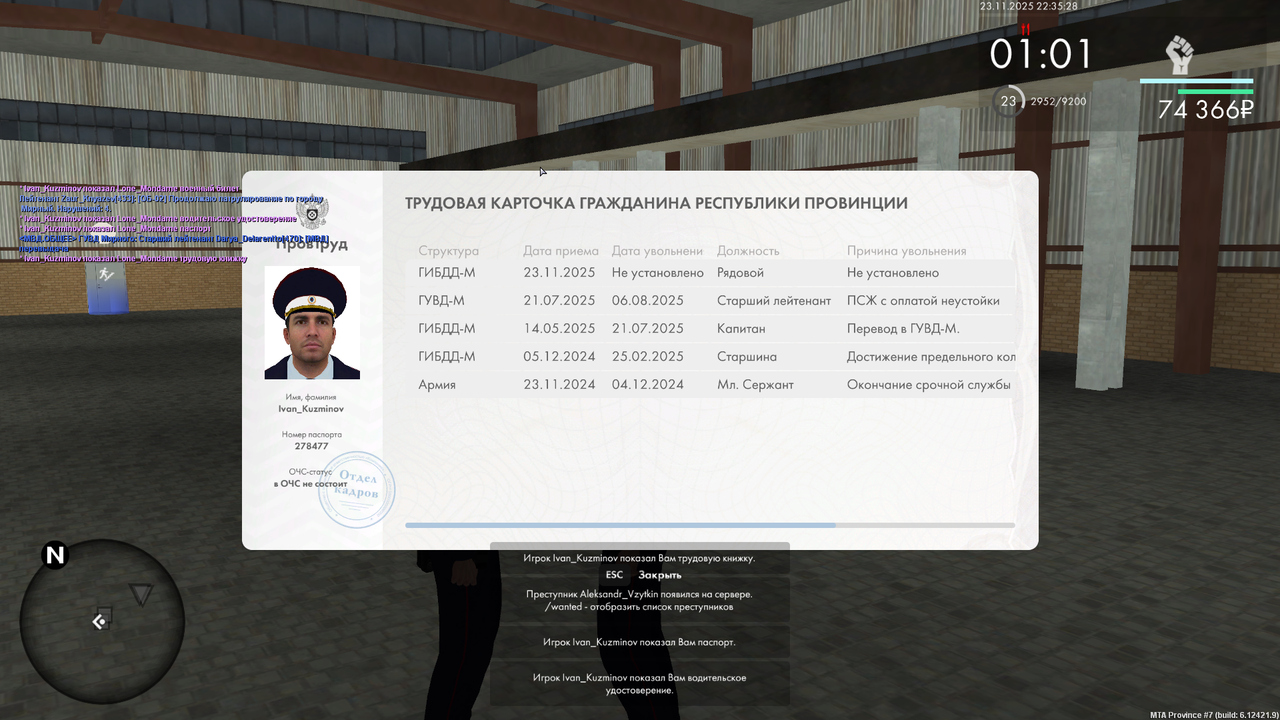Click the coat-of-arms emblem above ПровТруд

pos(312,212)
